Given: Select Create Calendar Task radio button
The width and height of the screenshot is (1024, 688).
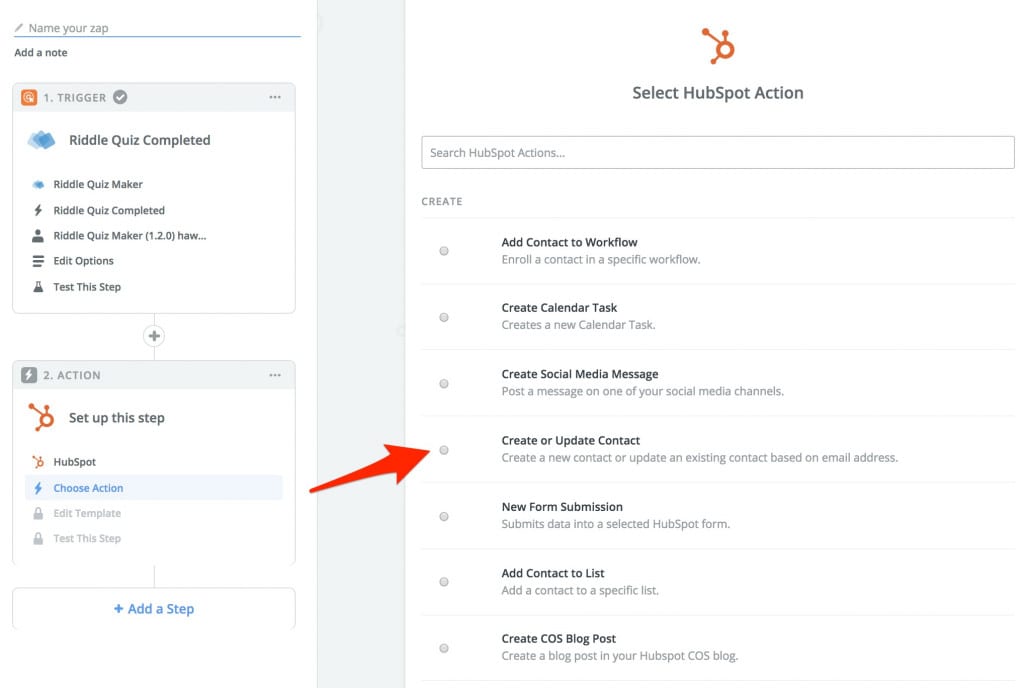Looking at the screenshot, I should [x=444, y=317].
